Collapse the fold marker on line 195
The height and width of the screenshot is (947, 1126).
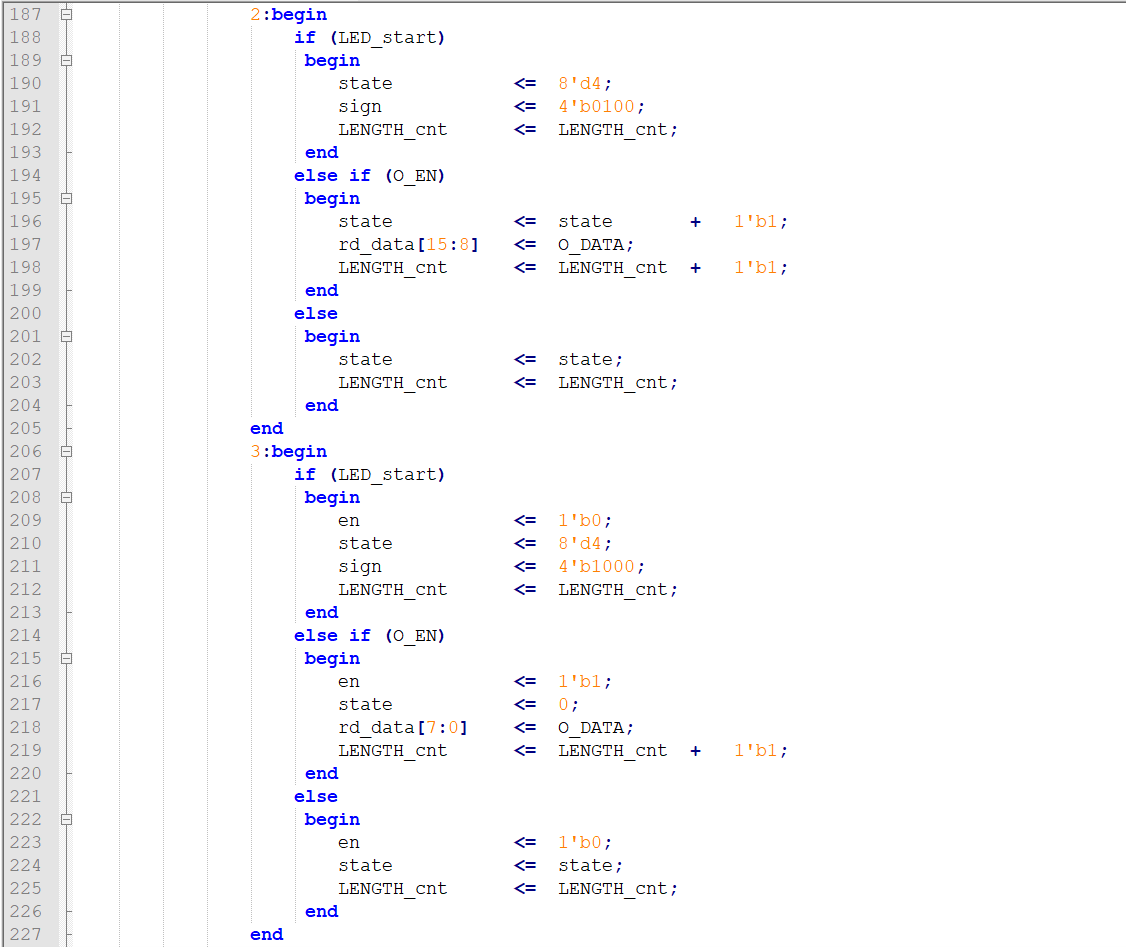pyautogui.click(x=66, y=199)
